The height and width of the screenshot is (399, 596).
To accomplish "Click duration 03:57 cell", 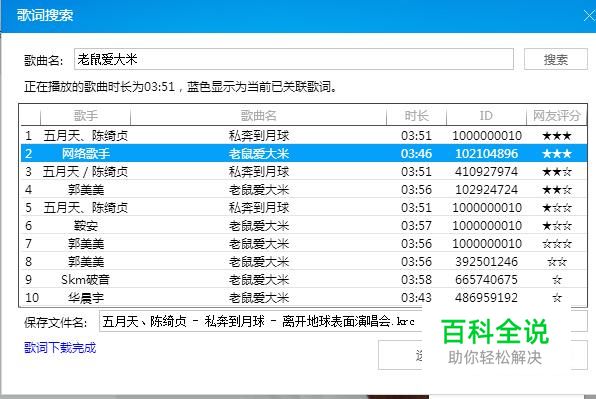I will [416, 226].
